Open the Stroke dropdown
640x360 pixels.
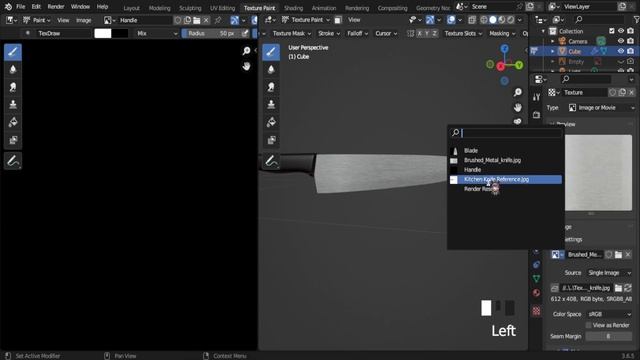329,33
